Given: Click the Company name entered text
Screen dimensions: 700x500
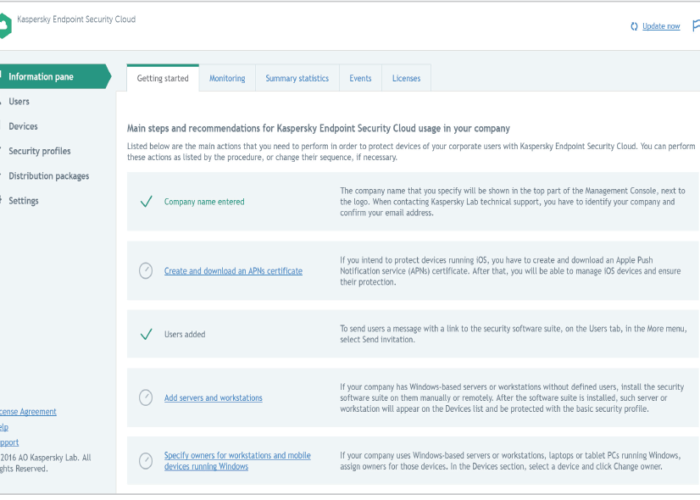Looking at the screenshot, I should coord(204,202).
